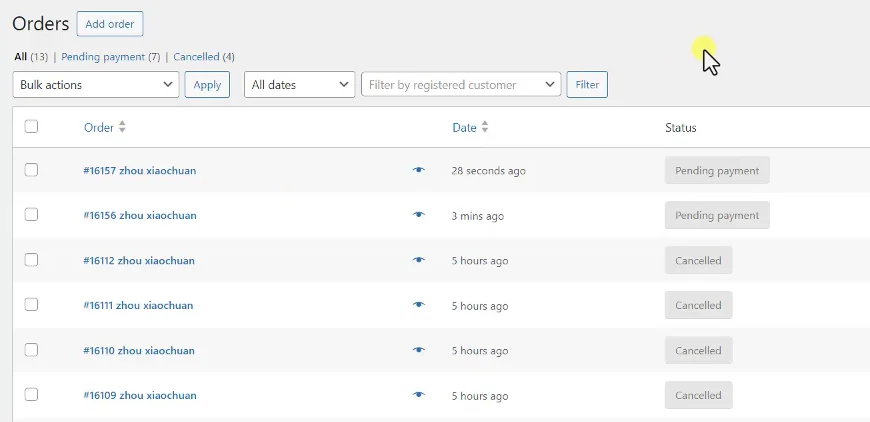The width and height of the screenshot is (870, 422).
Task: Click the Add order button
Action: click(110, 24)
